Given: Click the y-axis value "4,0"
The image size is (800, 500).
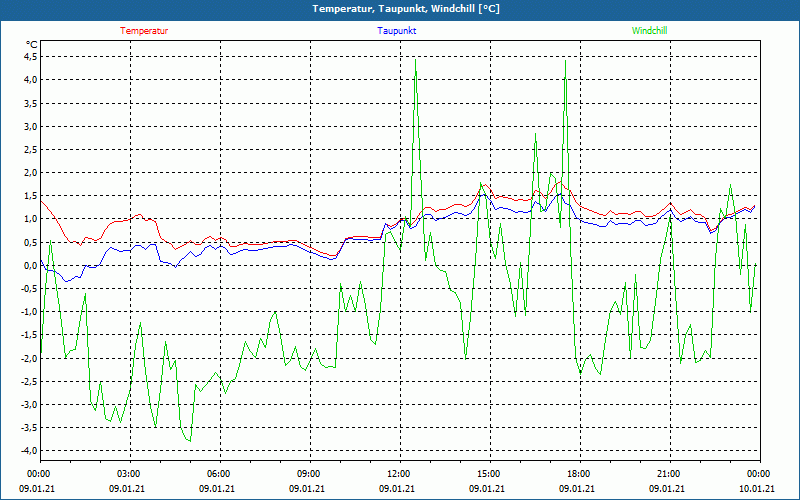Looking at the screenshot, I should tap(31, 80).
